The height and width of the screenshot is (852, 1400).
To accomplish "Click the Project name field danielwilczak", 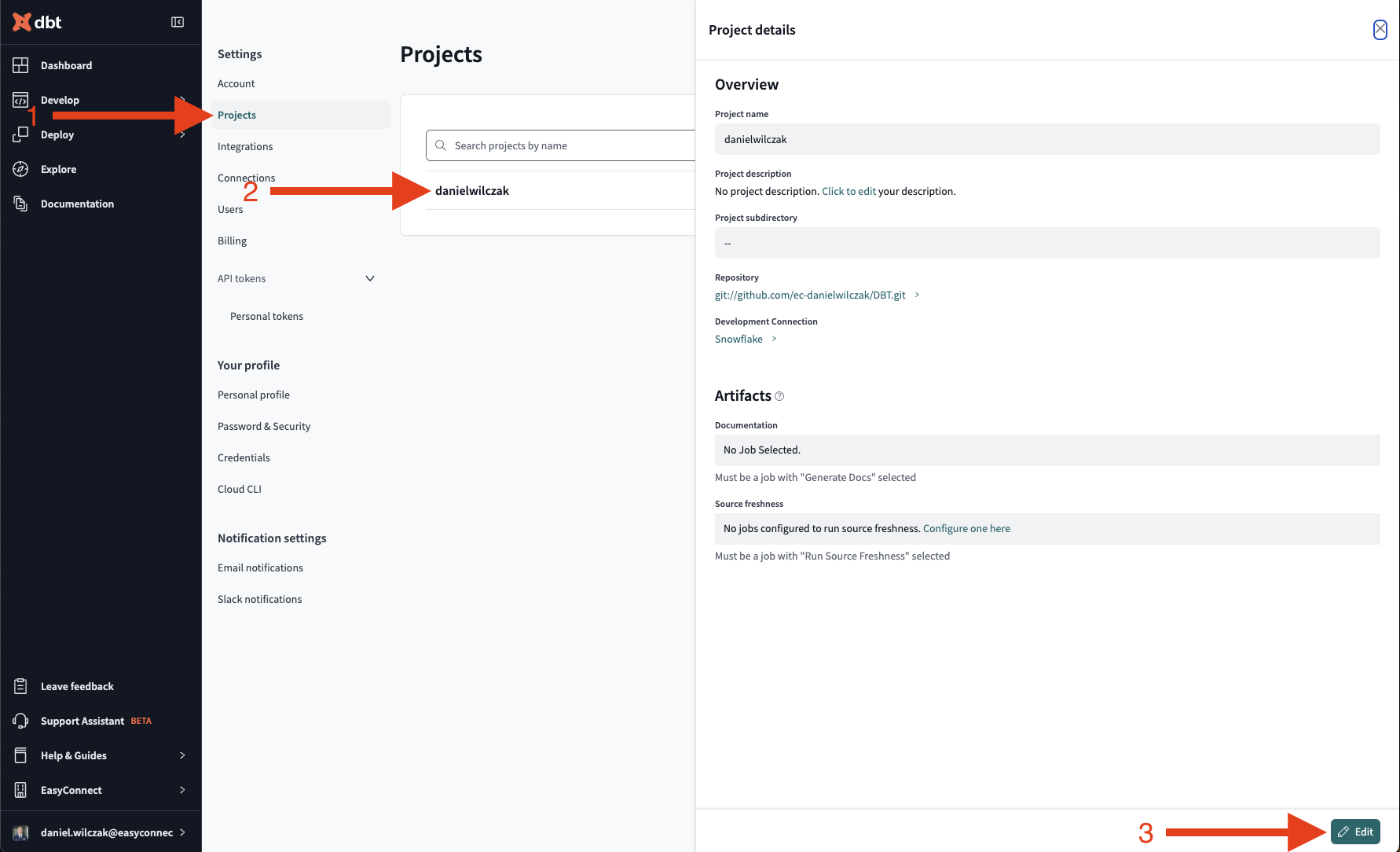I will click(x=1047, y=139).
